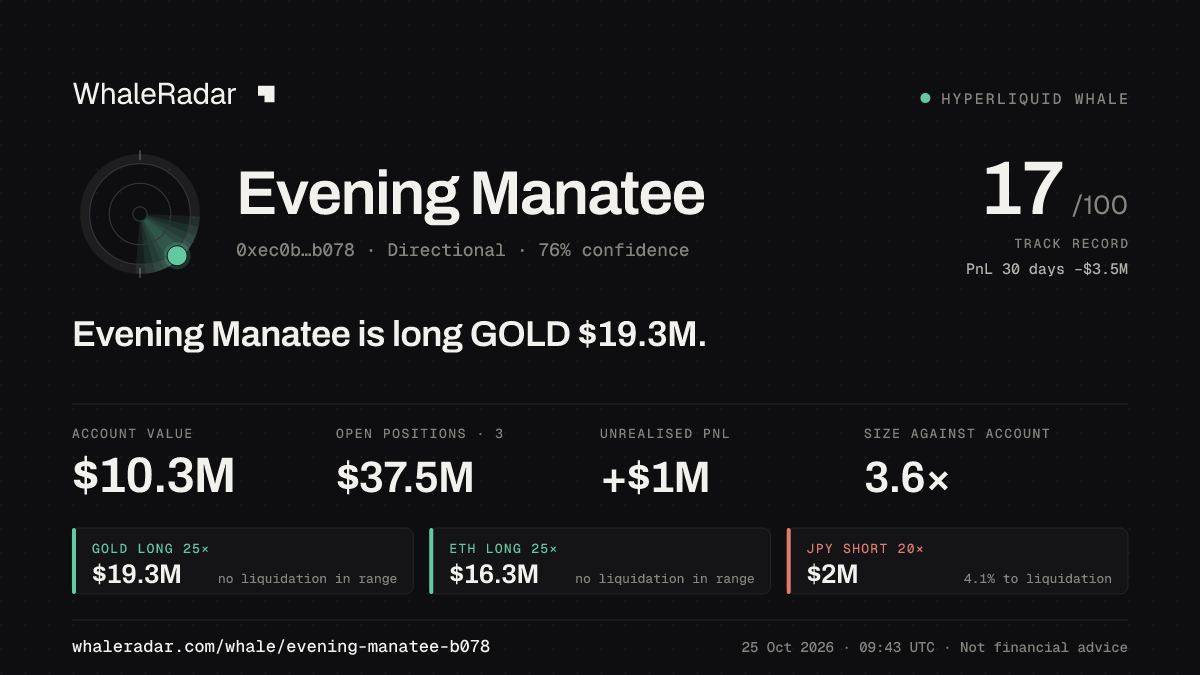This screenshot has width=1200, height=675.
Task: Click the green Hyperliquid Whale status dot
Action: click(x=925, y=98)
